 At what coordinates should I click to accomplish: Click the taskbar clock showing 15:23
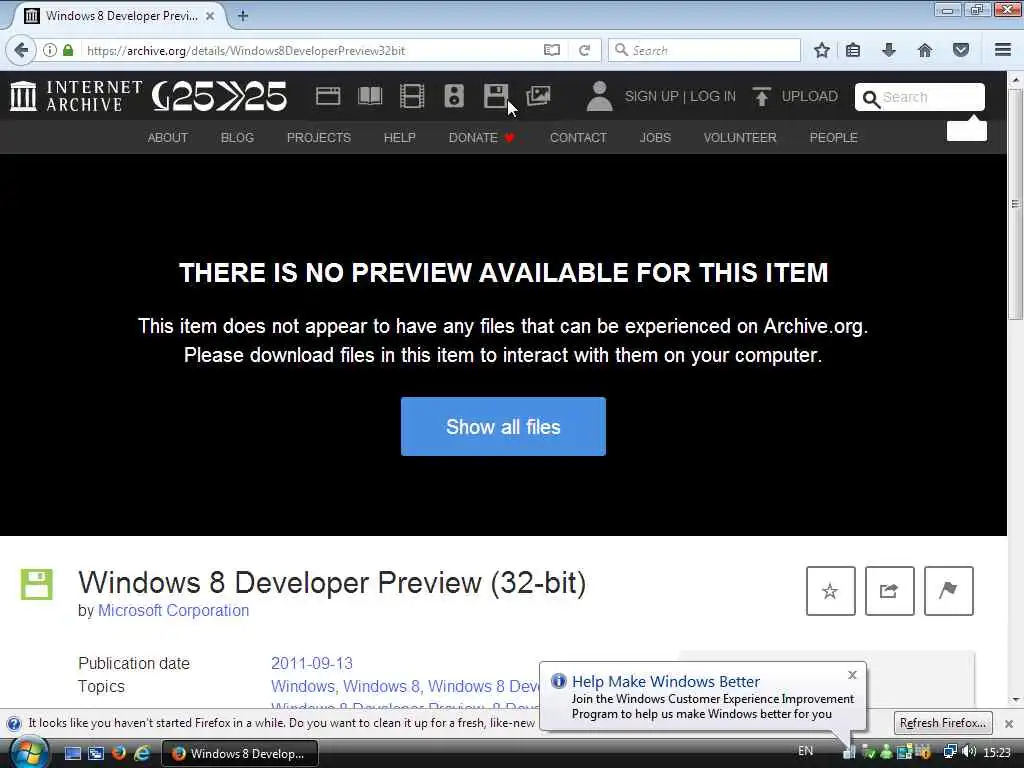pyautogui.click(x=997, y=752)
